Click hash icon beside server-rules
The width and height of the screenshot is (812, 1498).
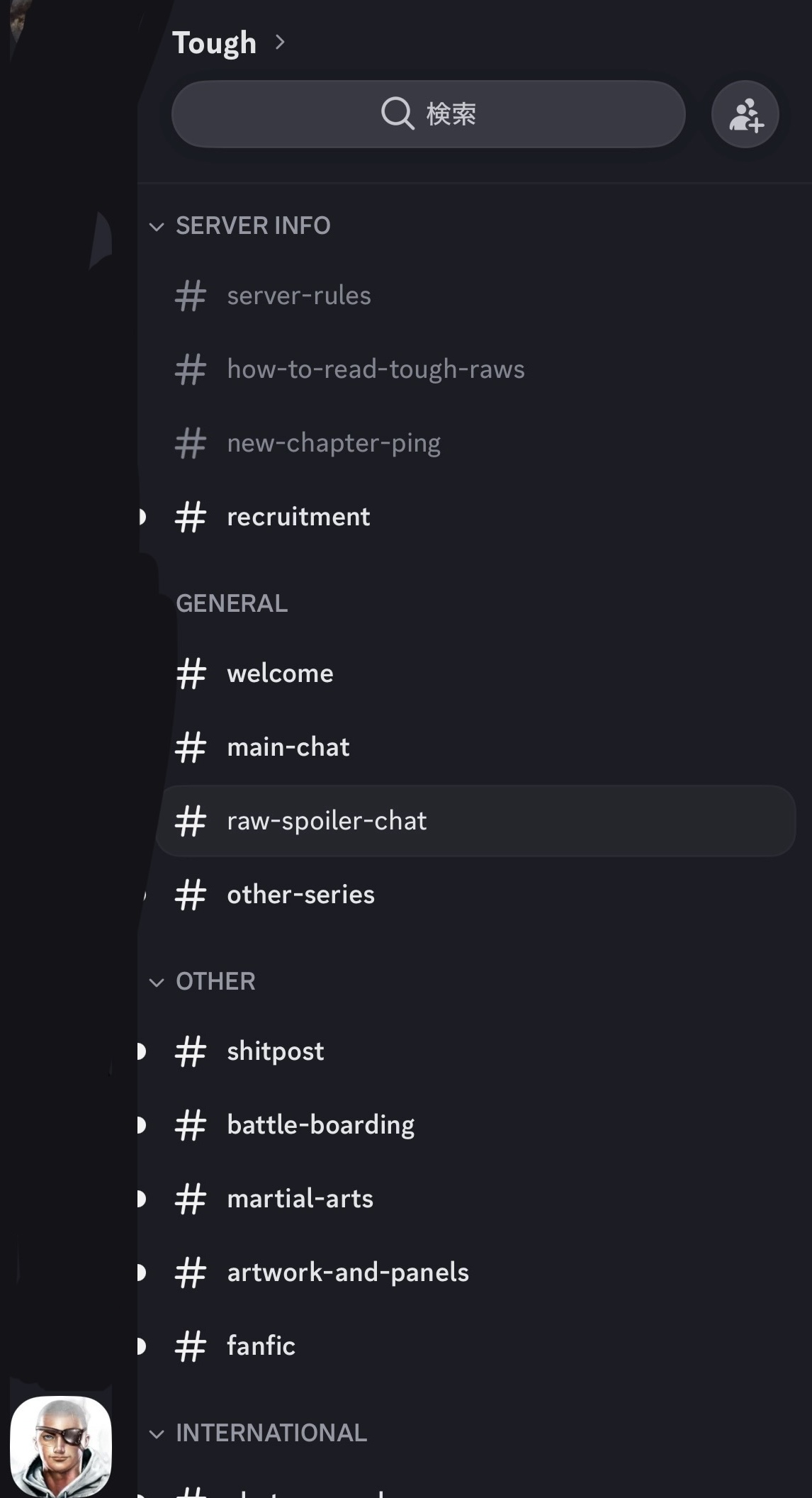pos(191,296)
